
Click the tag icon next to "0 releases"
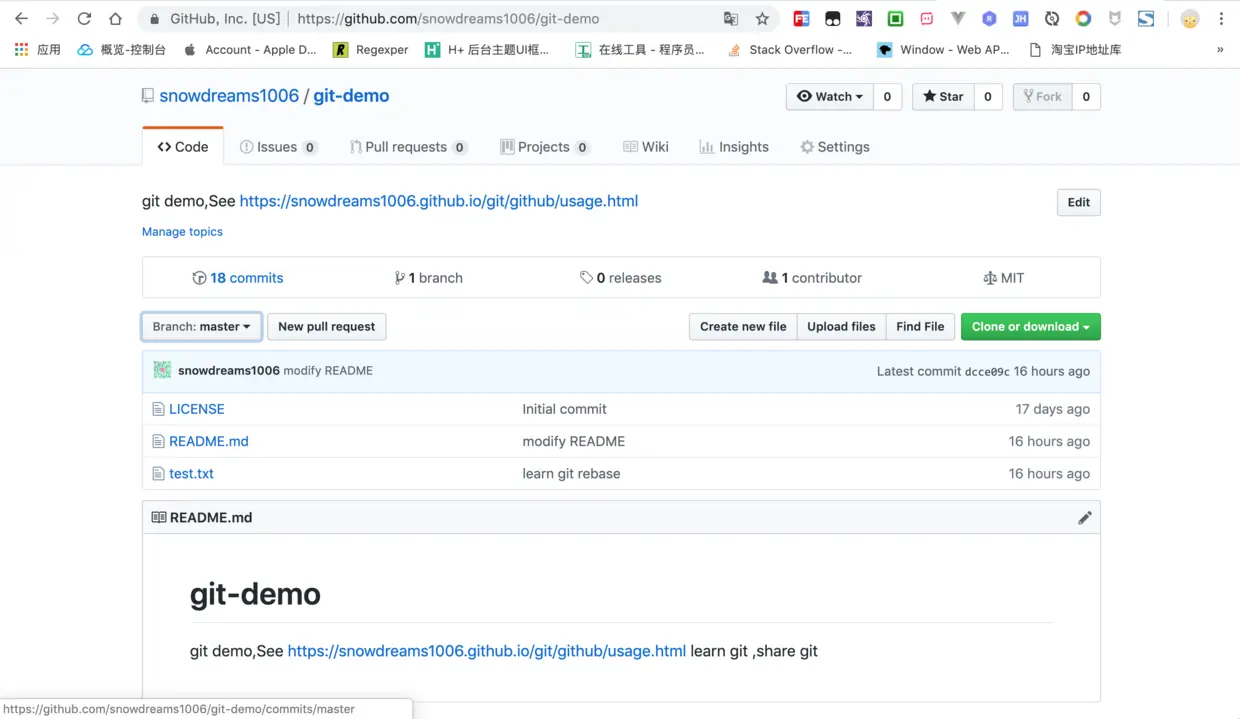pos(587,277)
